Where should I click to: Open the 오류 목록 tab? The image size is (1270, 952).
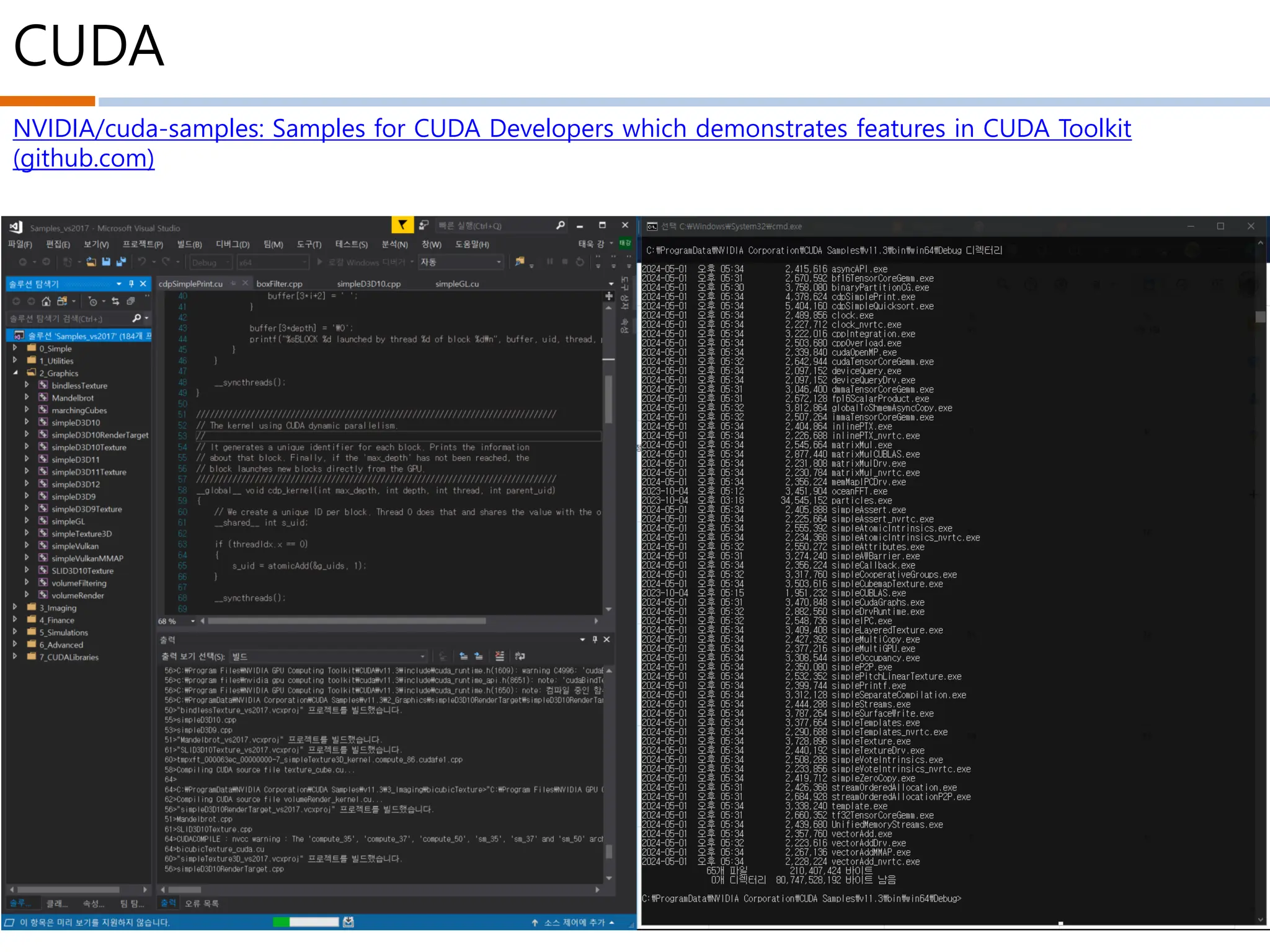[202, 903]
